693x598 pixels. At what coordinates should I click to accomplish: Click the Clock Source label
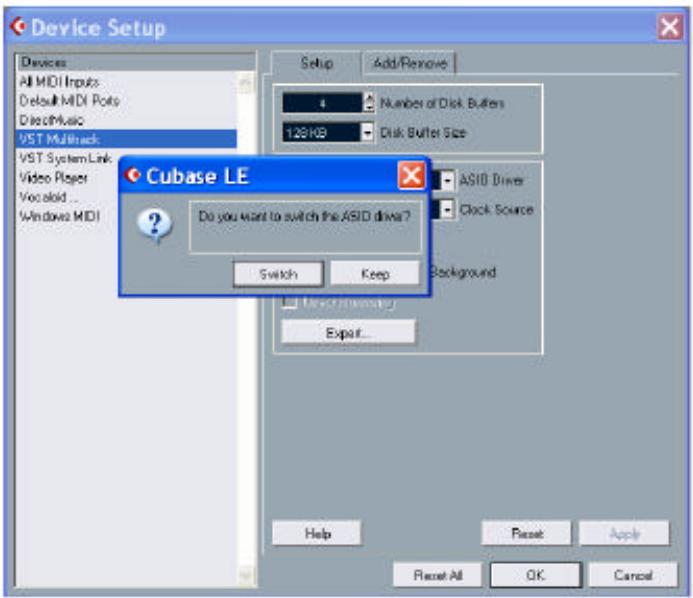tap(496, 209)
